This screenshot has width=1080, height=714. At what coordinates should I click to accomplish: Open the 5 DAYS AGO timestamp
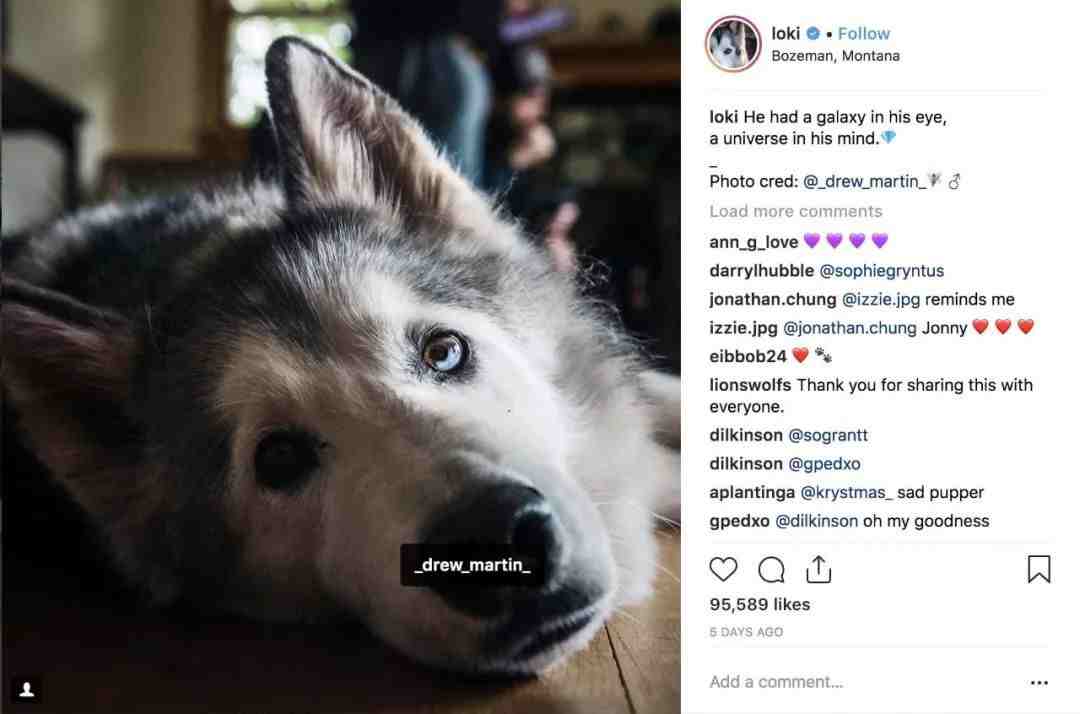(x=746, y=632)
